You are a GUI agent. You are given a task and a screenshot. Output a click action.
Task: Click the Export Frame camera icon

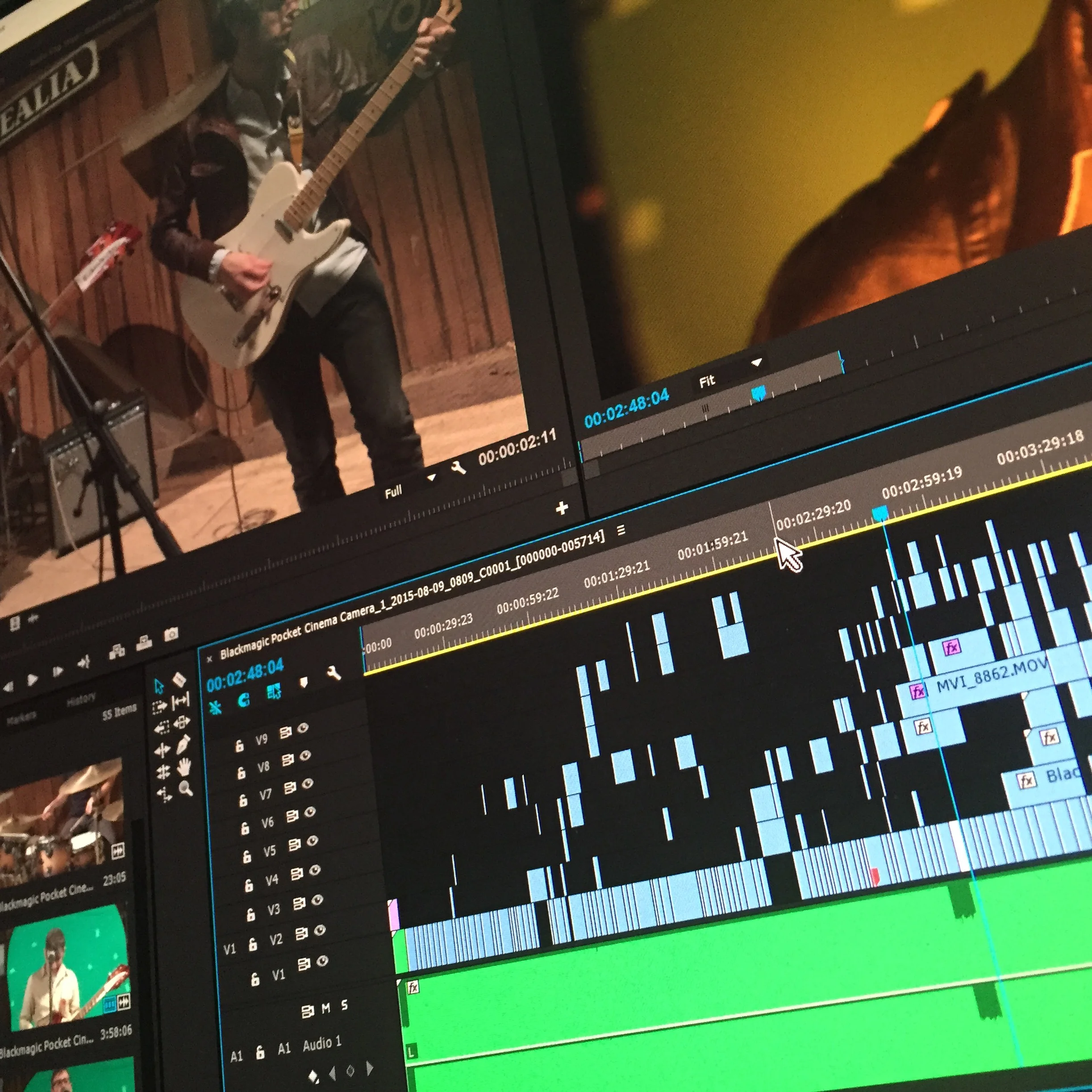(171, 635)
